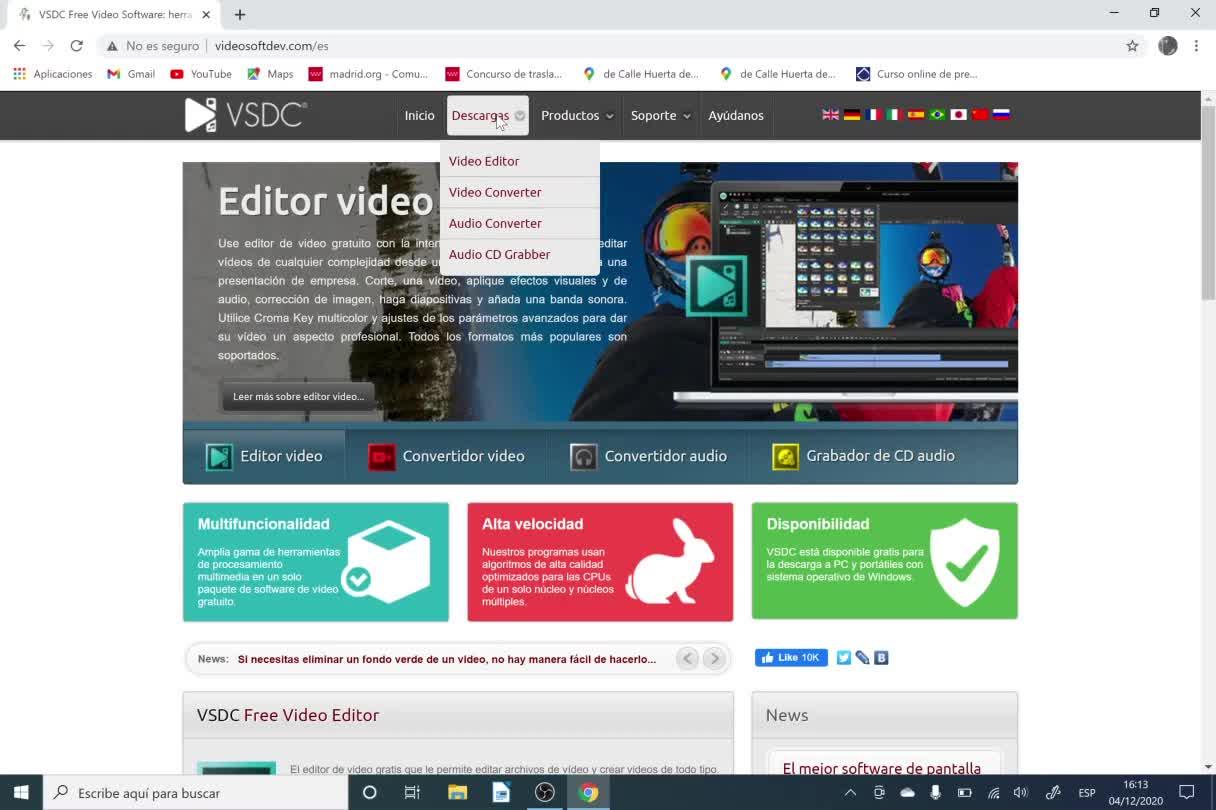
Task: Click the Editor video icon in banner strip
Action: (x=219, y=457)
